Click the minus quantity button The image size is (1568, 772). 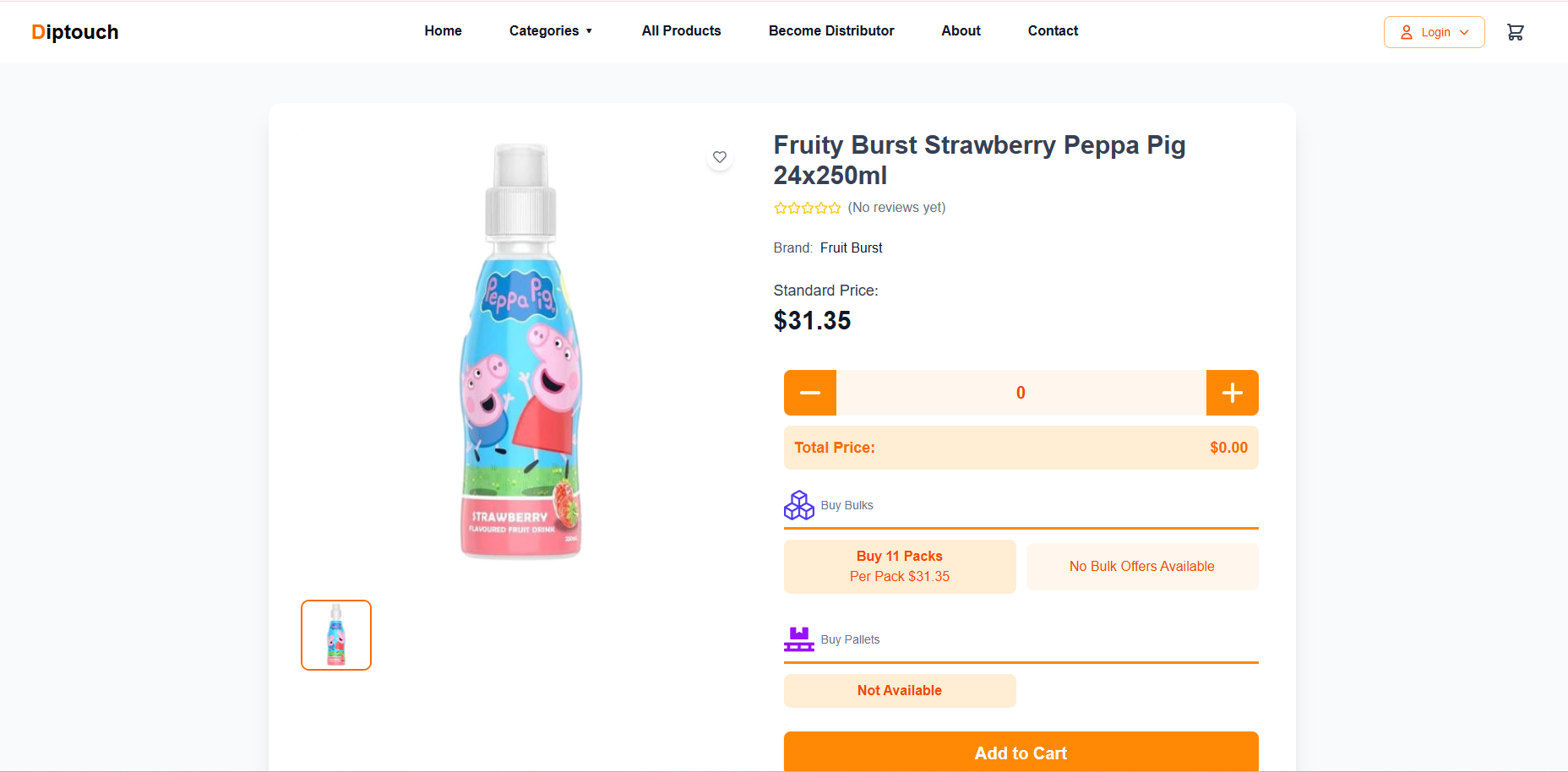(810, 393)
